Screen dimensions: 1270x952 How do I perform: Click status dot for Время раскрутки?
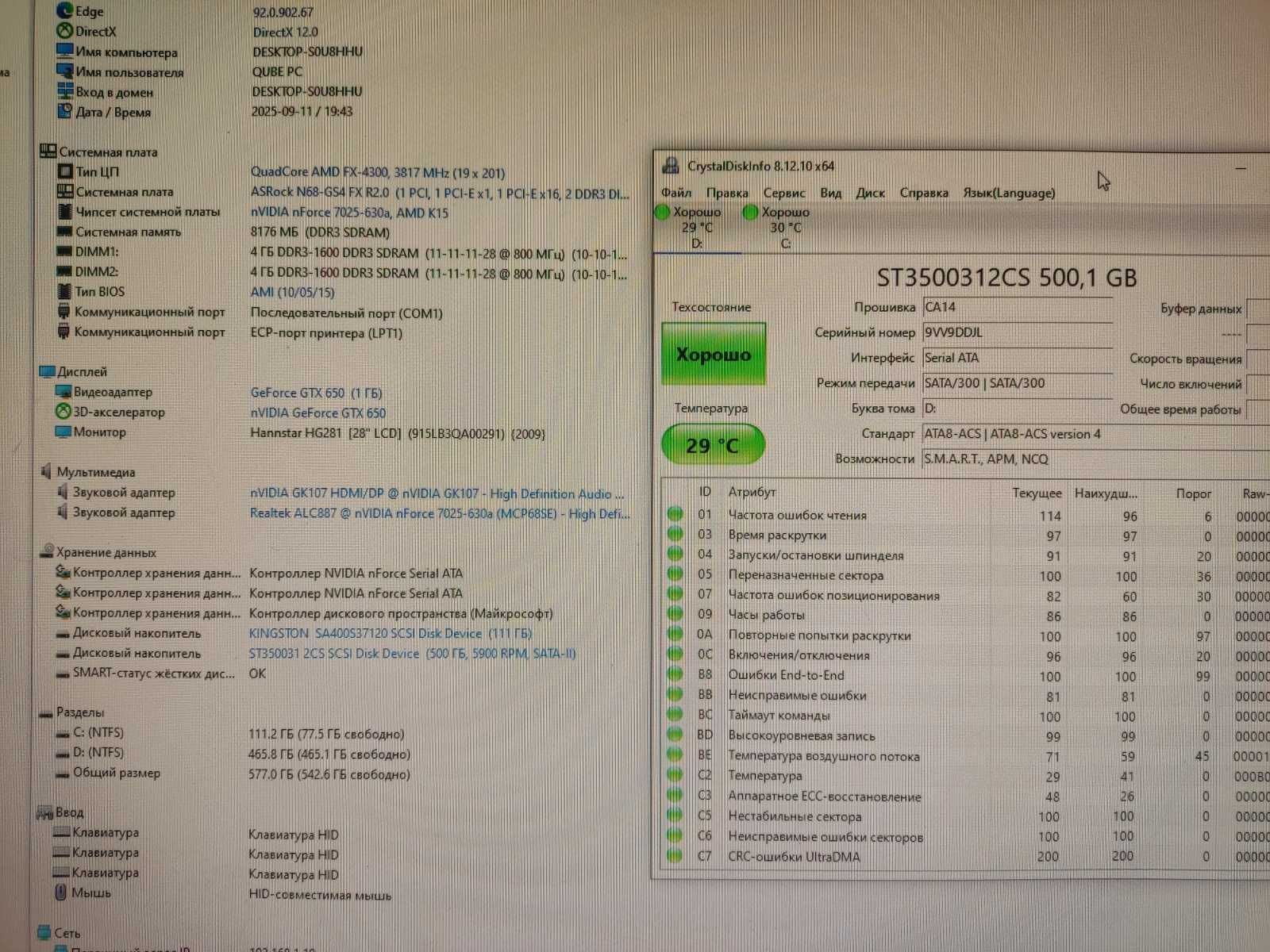point(675,534)
